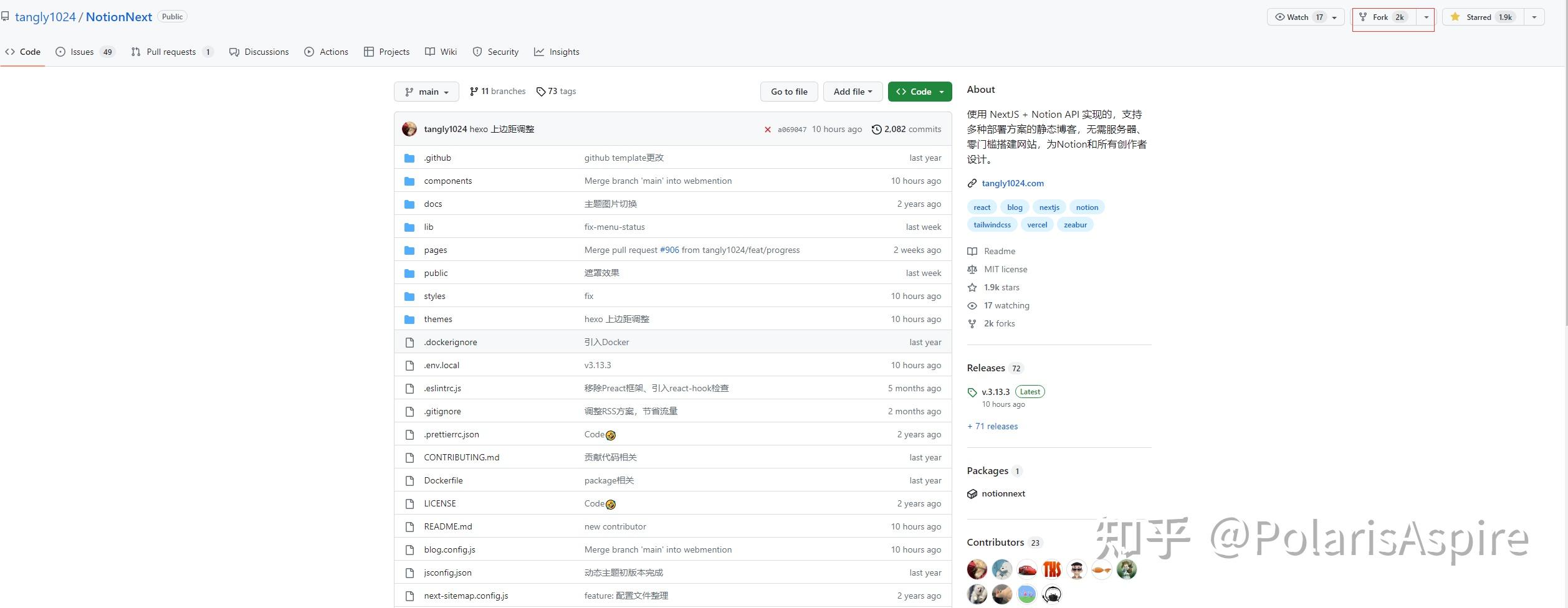1568x608 pixels.
Task: Click the docs folder icon
Action: coord(409,204)
